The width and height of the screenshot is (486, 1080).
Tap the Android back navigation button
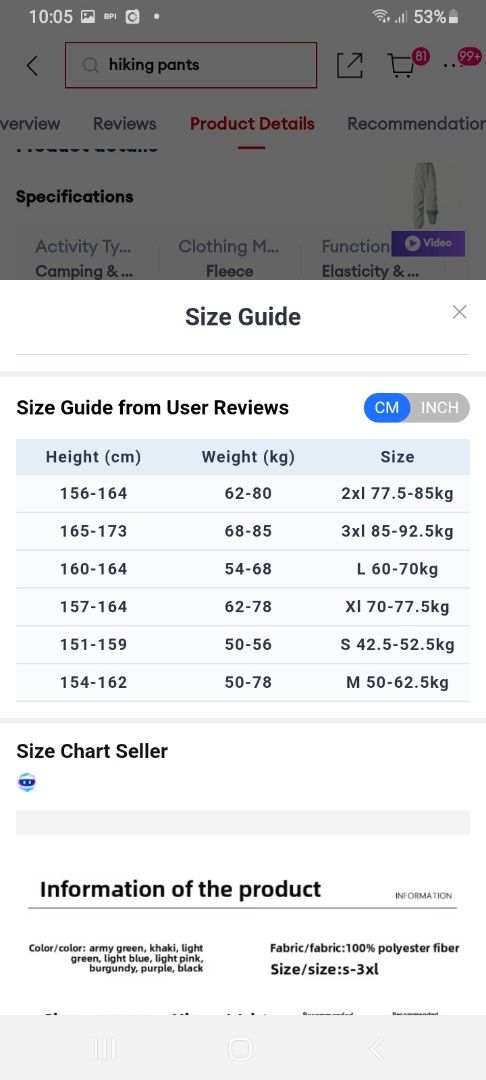[x=376, y=1049]
